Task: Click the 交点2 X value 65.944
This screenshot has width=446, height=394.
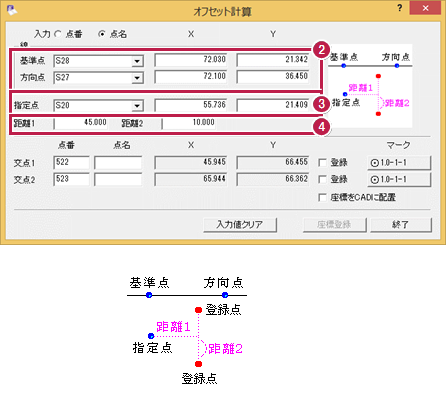Action: pos(191,179)
